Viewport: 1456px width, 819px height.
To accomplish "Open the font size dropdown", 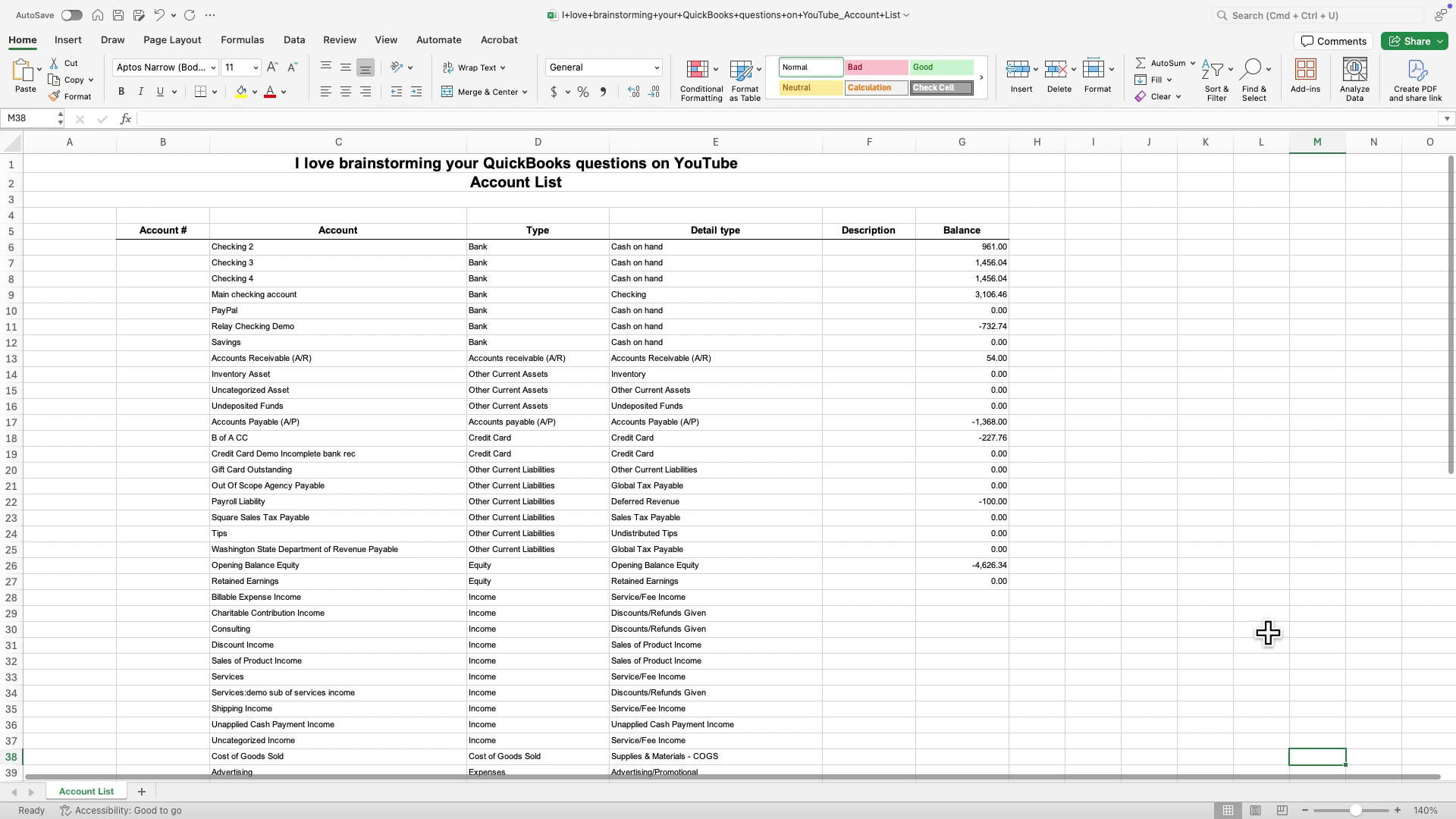I will (256, 67).
